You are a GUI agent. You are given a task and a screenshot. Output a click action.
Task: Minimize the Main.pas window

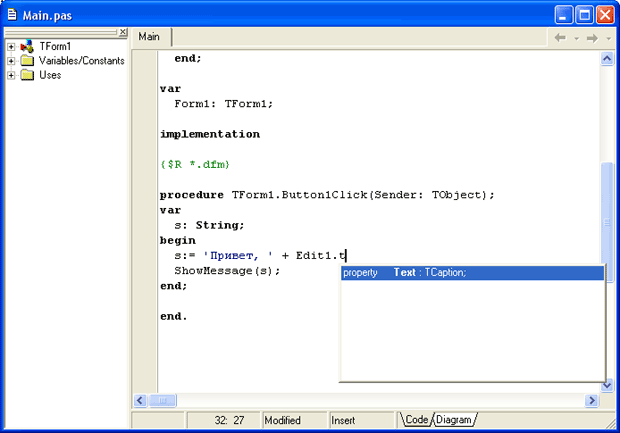[x=563, y=15]
